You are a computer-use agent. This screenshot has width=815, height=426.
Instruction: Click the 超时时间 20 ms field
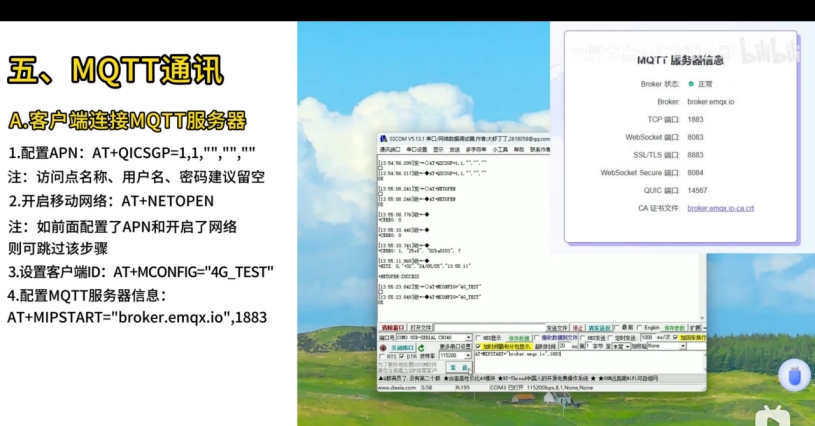point(565,347)
